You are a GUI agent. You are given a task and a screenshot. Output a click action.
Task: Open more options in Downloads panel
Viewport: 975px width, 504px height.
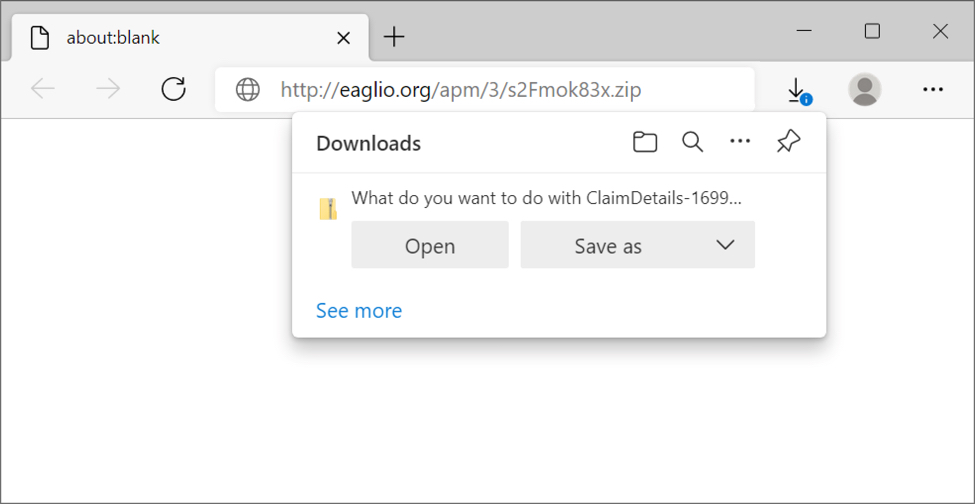click(740, 143)
